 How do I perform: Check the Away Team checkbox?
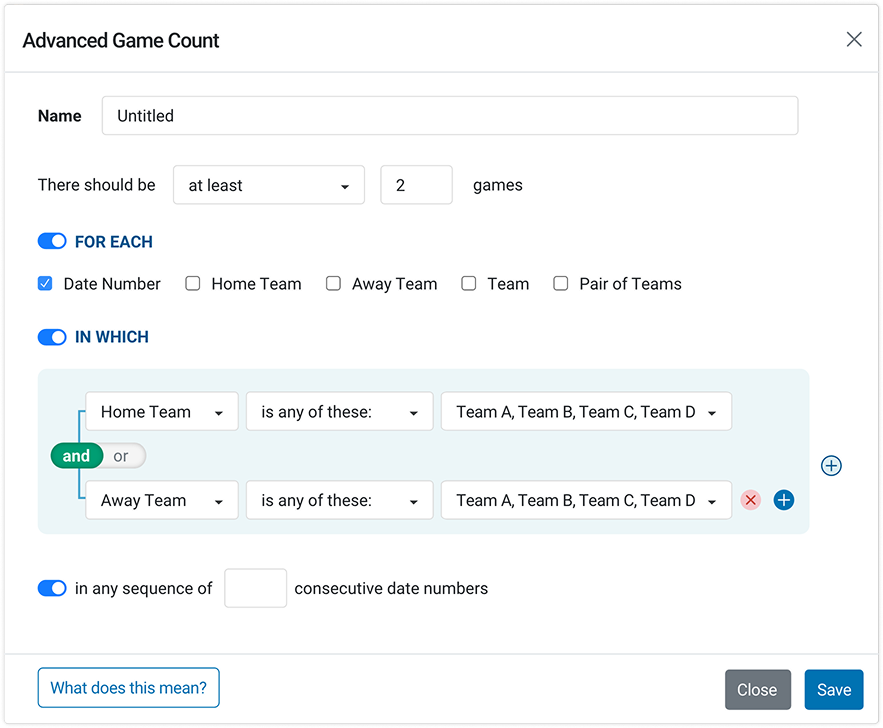(333, 283)
